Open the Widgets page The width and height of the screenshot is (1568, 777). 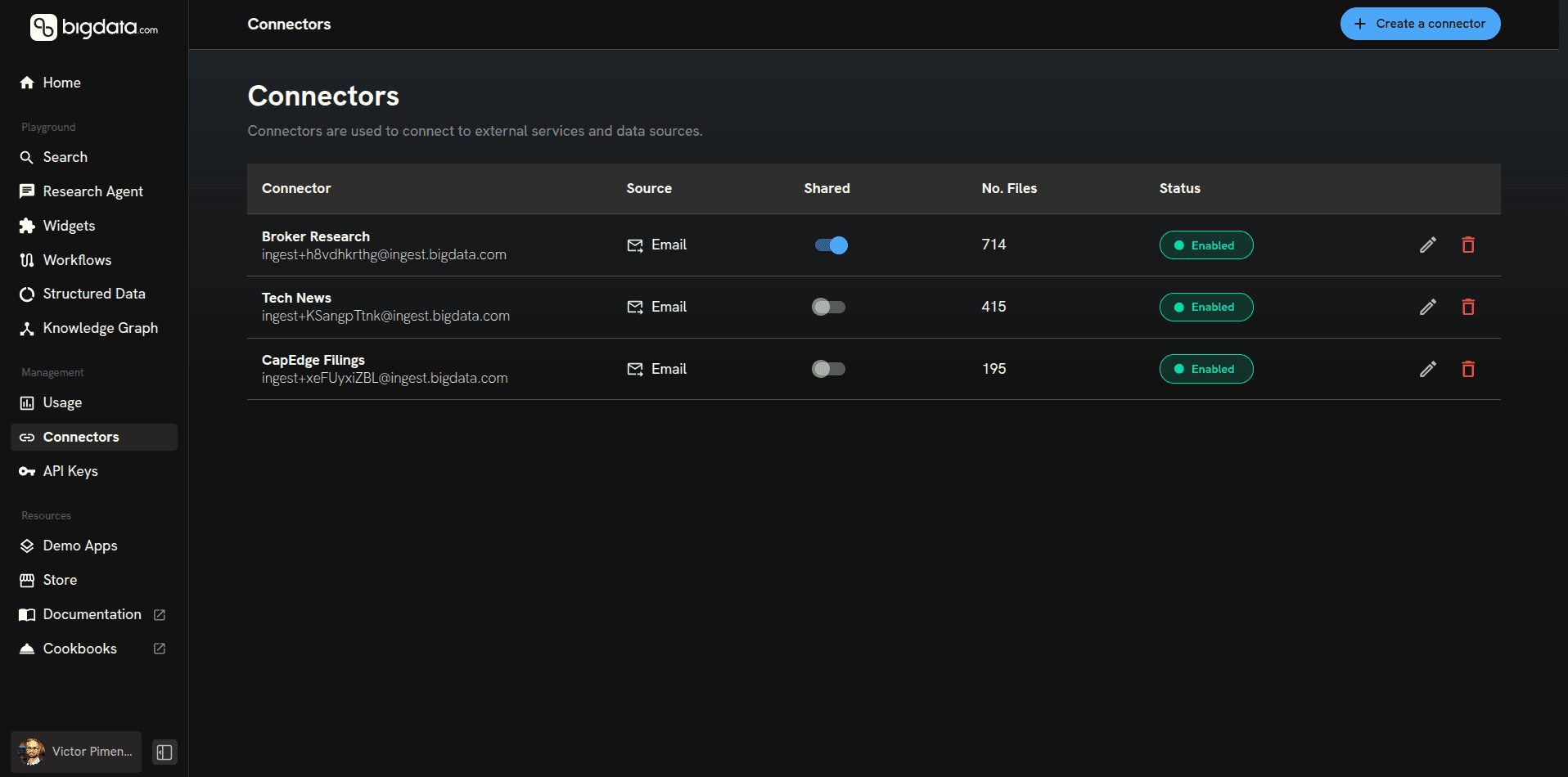[94, 226]
